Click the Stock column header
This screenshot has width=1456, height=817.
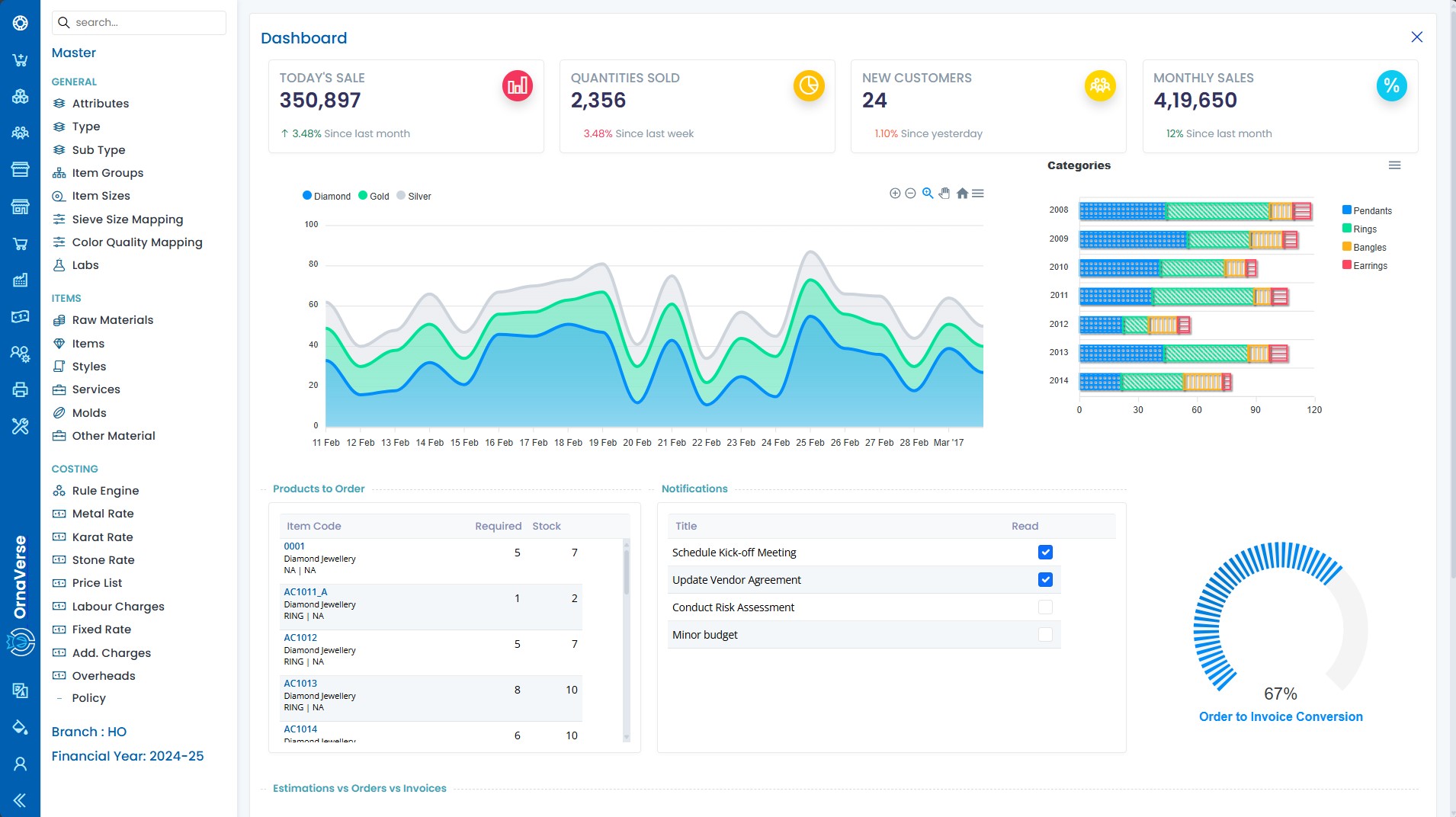tap(547, 527)
